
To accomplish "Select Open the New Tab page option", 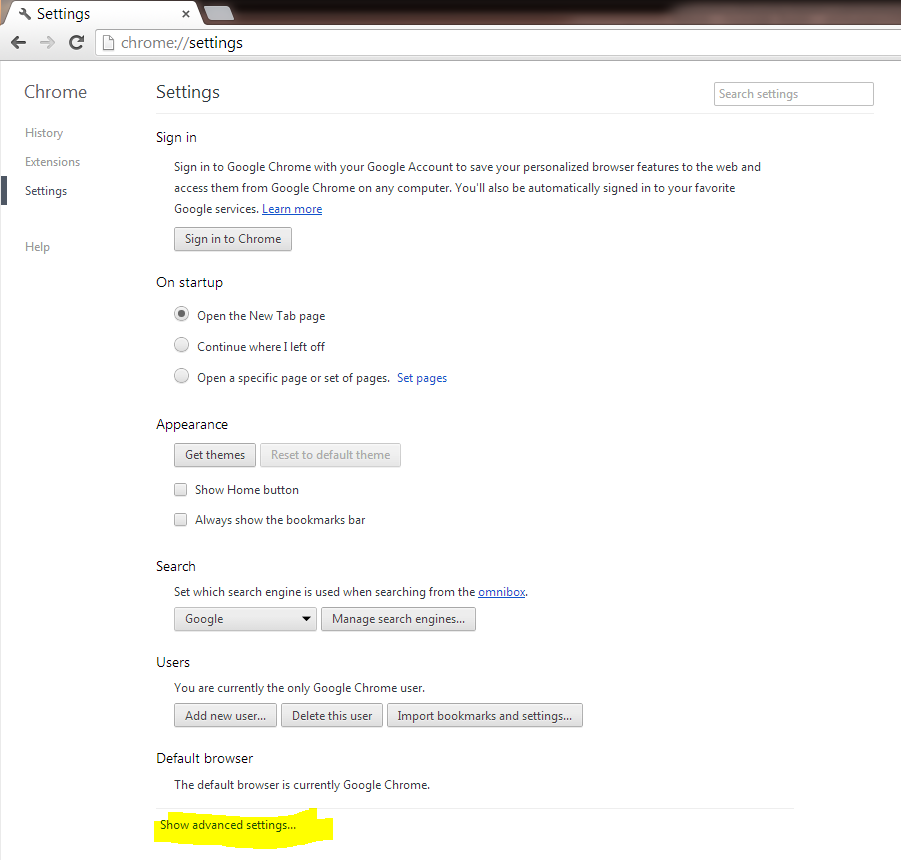I will (x=182, y=314).
